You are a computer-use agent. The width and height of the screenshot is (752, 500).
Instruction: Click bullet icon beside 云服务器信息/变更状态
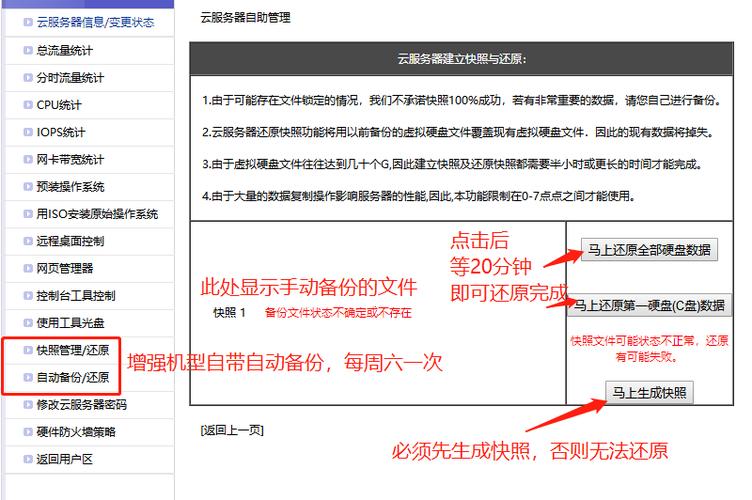pyautogui.click(x=28, y=22)
